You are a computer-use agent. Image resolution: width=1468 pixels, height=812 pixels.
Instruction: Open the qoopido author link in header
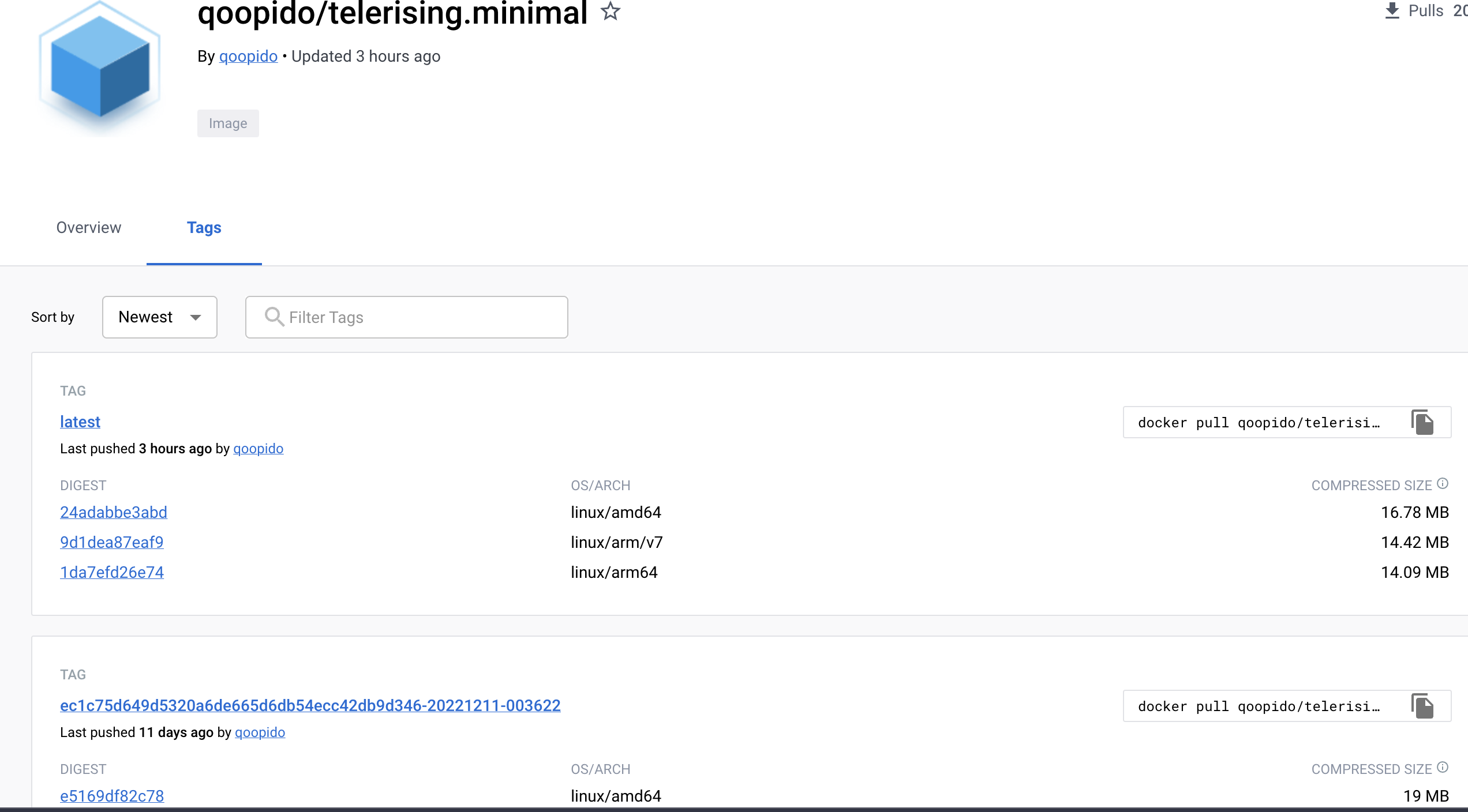click(248, 57)
